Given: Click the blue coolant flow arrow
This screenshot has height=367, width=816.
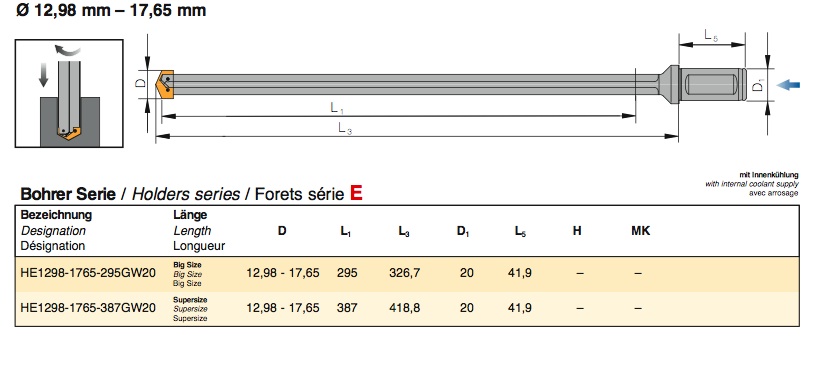Looking at the screenshot, I should pyautogui.click(x=788, y=85).
